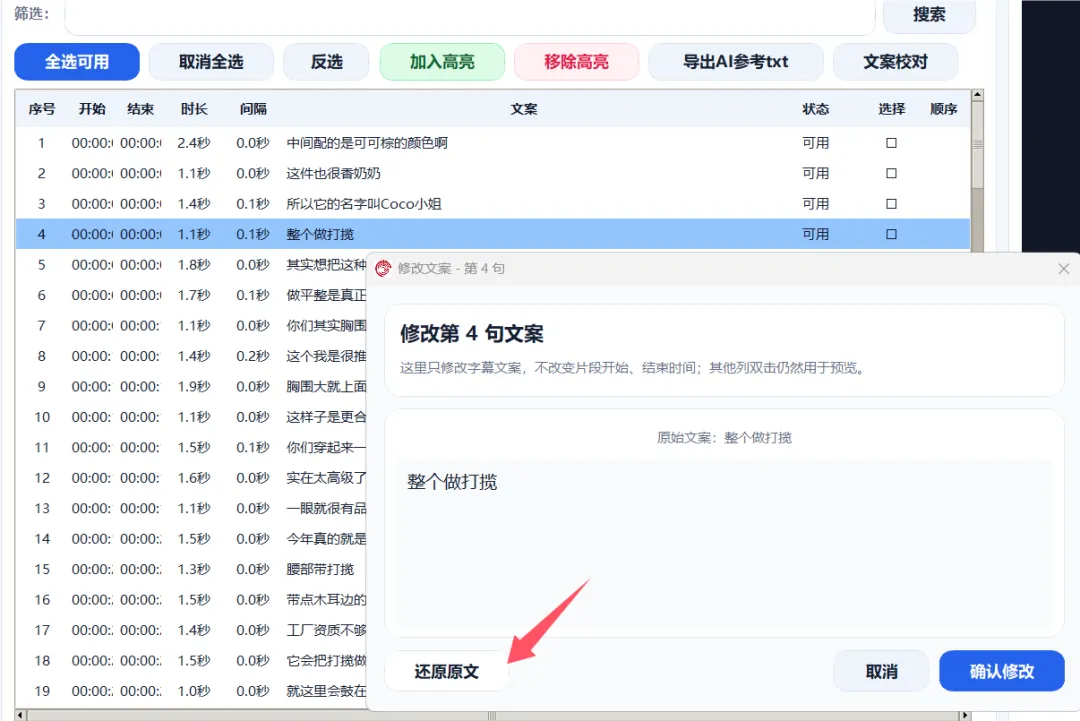
Task: Tick the checkbox for row 1
Action: point(891,143)
